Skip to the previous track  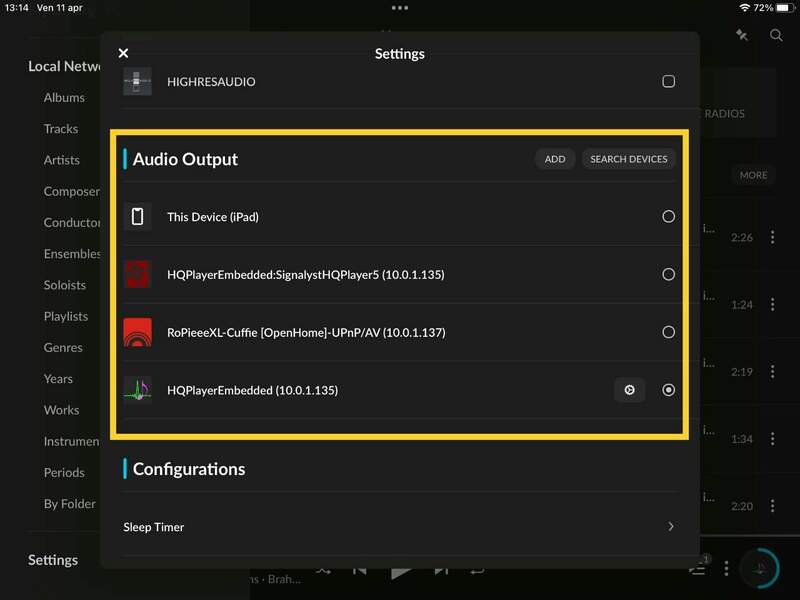pyautogui.click(x=360, y=571)
